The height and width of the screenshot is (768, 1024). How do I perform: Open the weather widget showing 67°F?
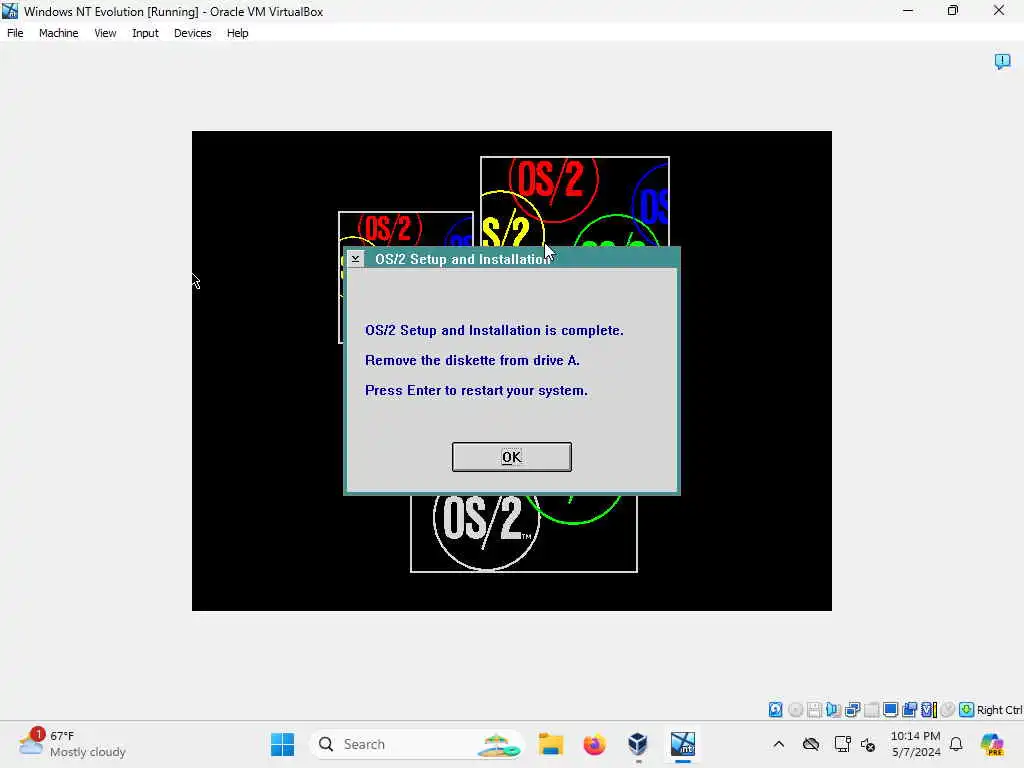pos(72,744)
